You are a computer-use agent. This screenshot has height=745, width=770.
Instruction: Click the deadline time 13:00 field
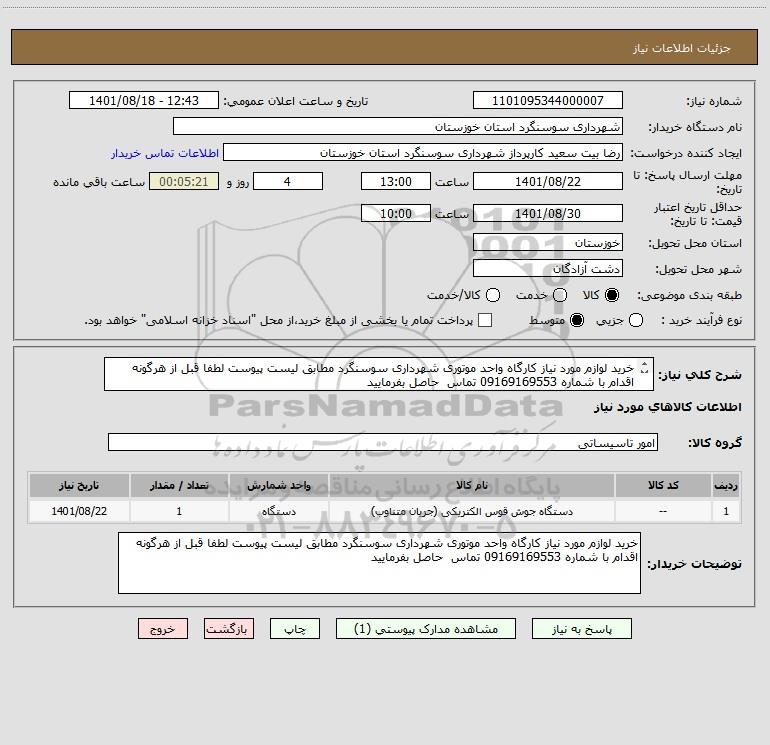[396, 181]
